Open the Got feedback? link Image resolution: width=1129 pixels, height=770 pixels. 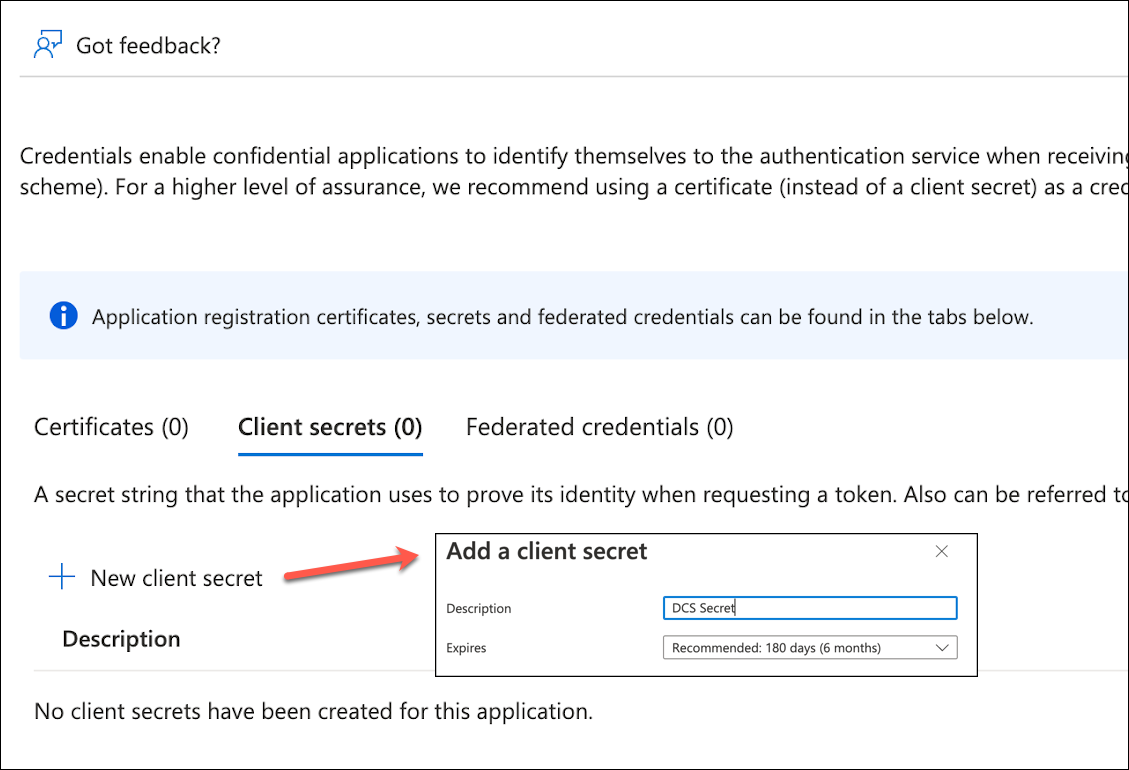point(148,46)
